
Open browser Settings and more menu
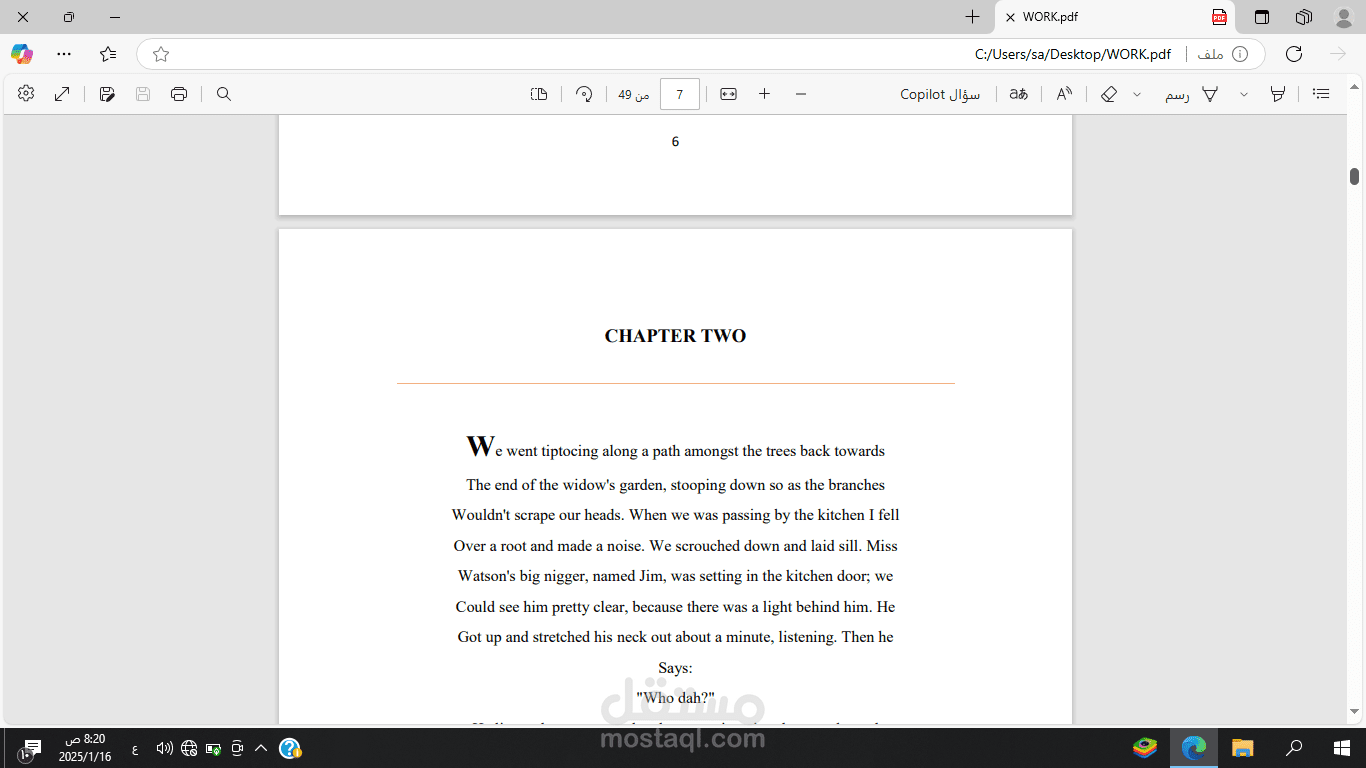coord(64,54)
